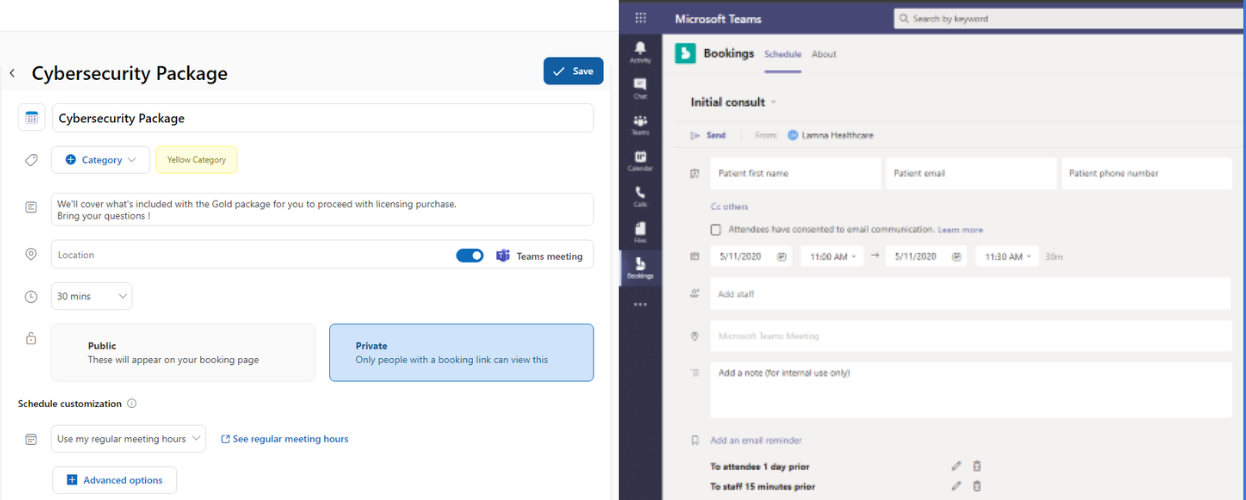1246x500 pixels.
Task: Open Teams in the Teams sidebar
Action: tap(640, 124)
